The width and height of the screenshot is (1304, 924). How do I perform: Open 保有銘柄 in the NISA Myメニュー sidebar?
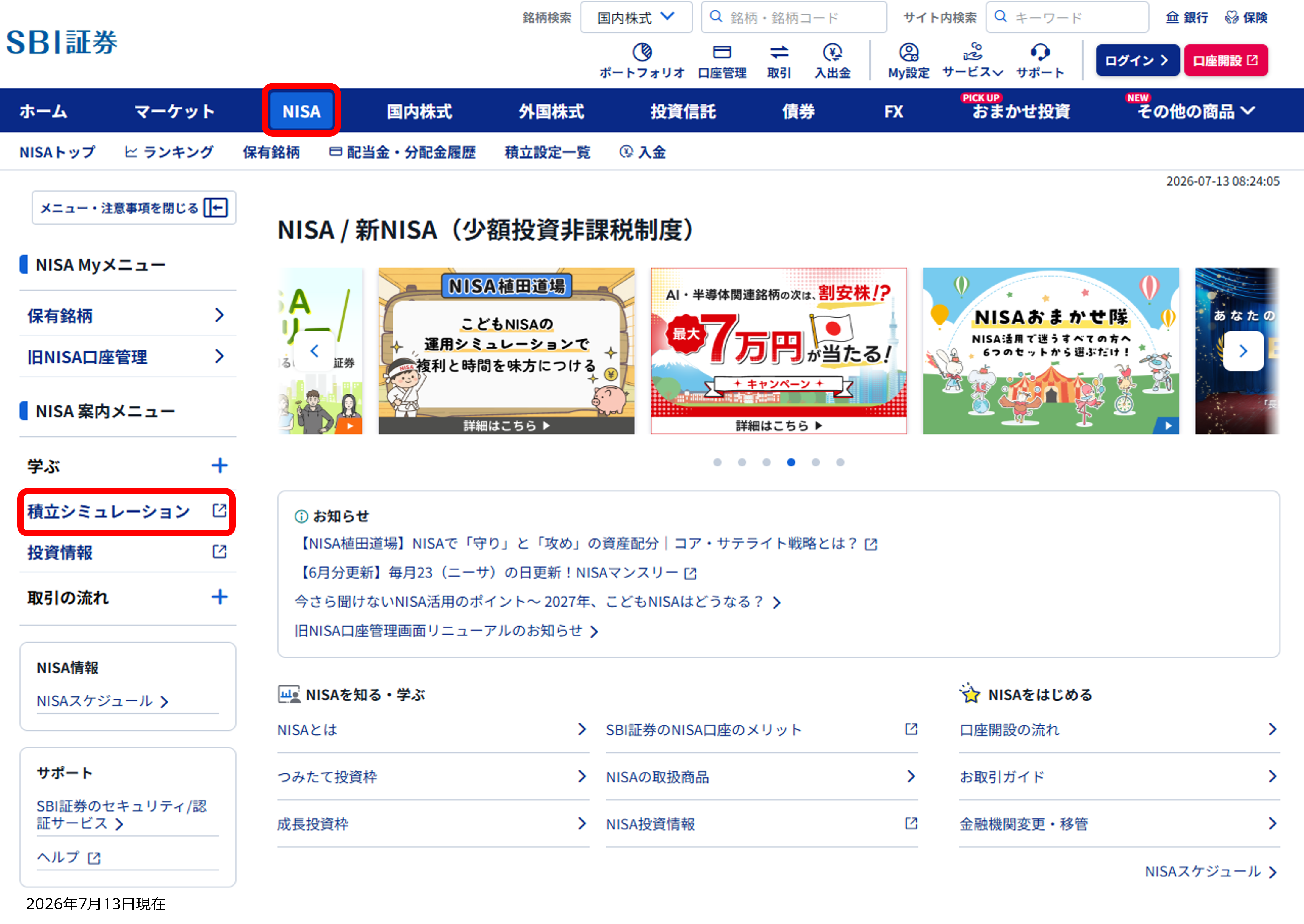tap(127, 315)
